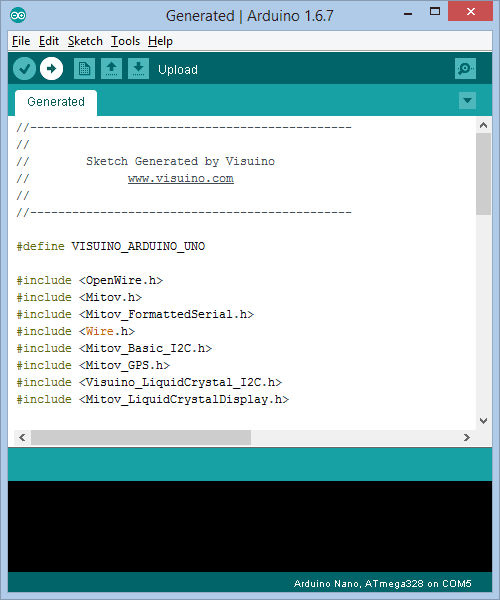Screen dimensions: 500x600
Task: Click the vertical scrollbar thumb
Action: point(484,174)
